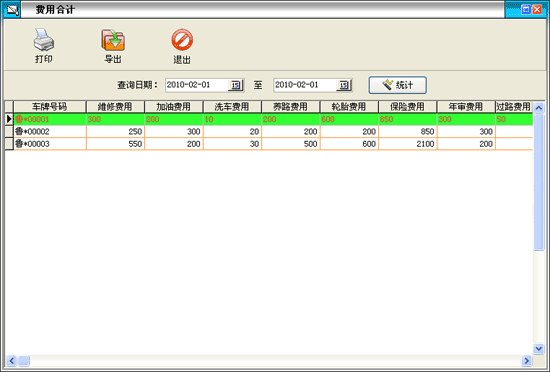Maximize the 费用合计 window
This screenshot has width=550, height=372.
tap(526, 9)
